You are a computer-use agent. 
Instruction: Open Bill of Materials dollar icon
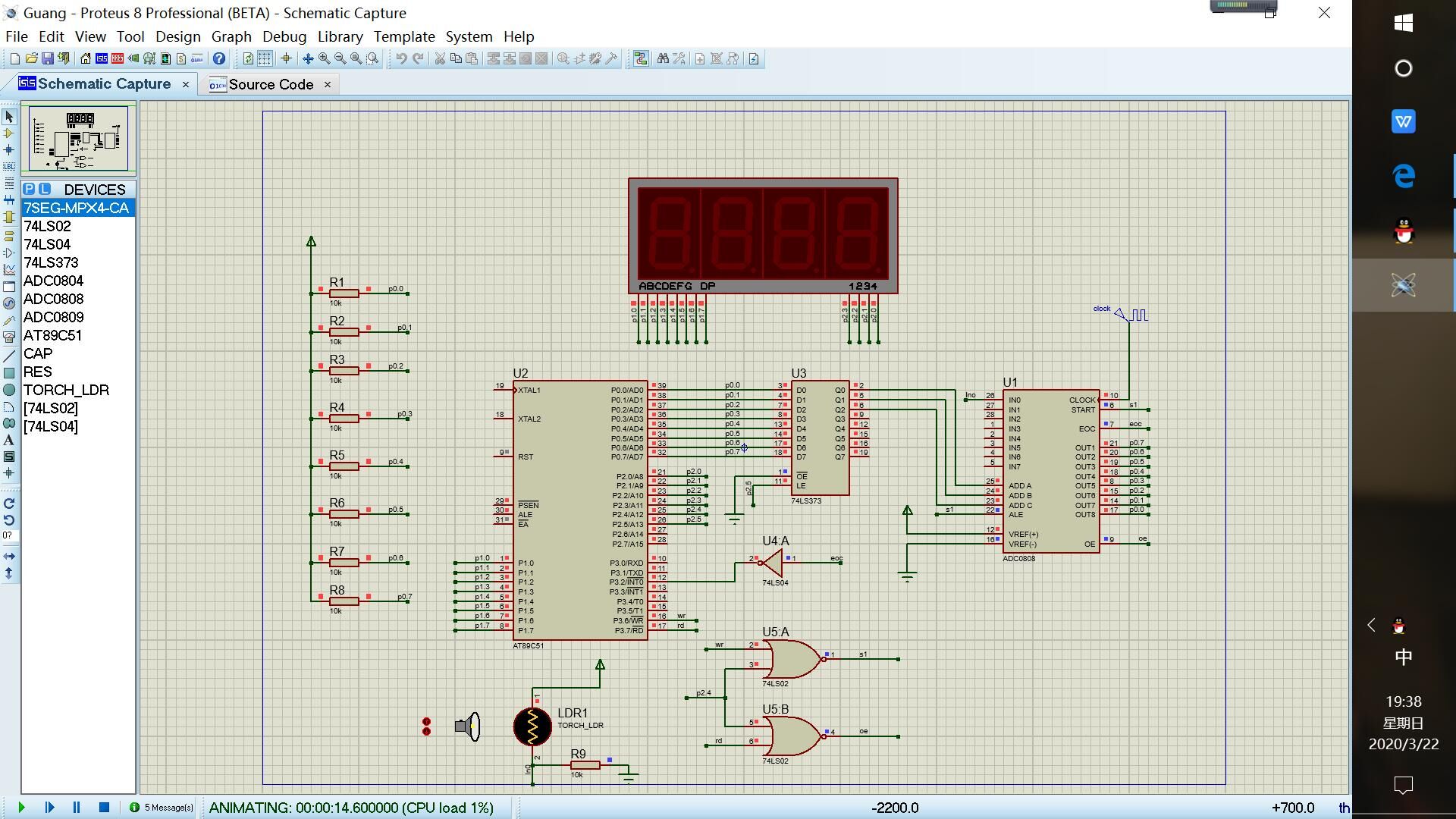(180, 58)
